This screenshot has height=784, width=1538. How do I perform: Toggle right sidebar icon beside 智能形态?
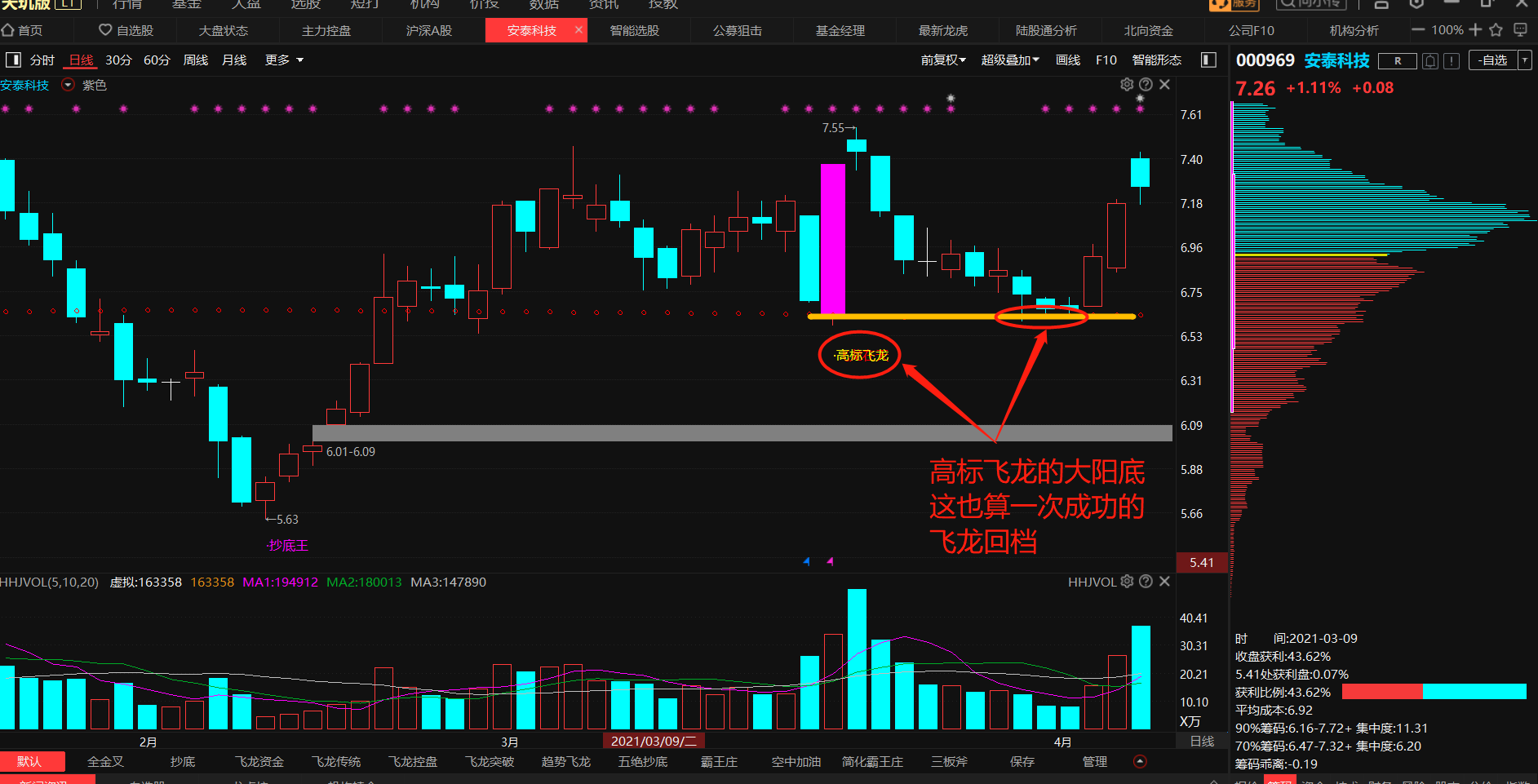coord(1208,60)
